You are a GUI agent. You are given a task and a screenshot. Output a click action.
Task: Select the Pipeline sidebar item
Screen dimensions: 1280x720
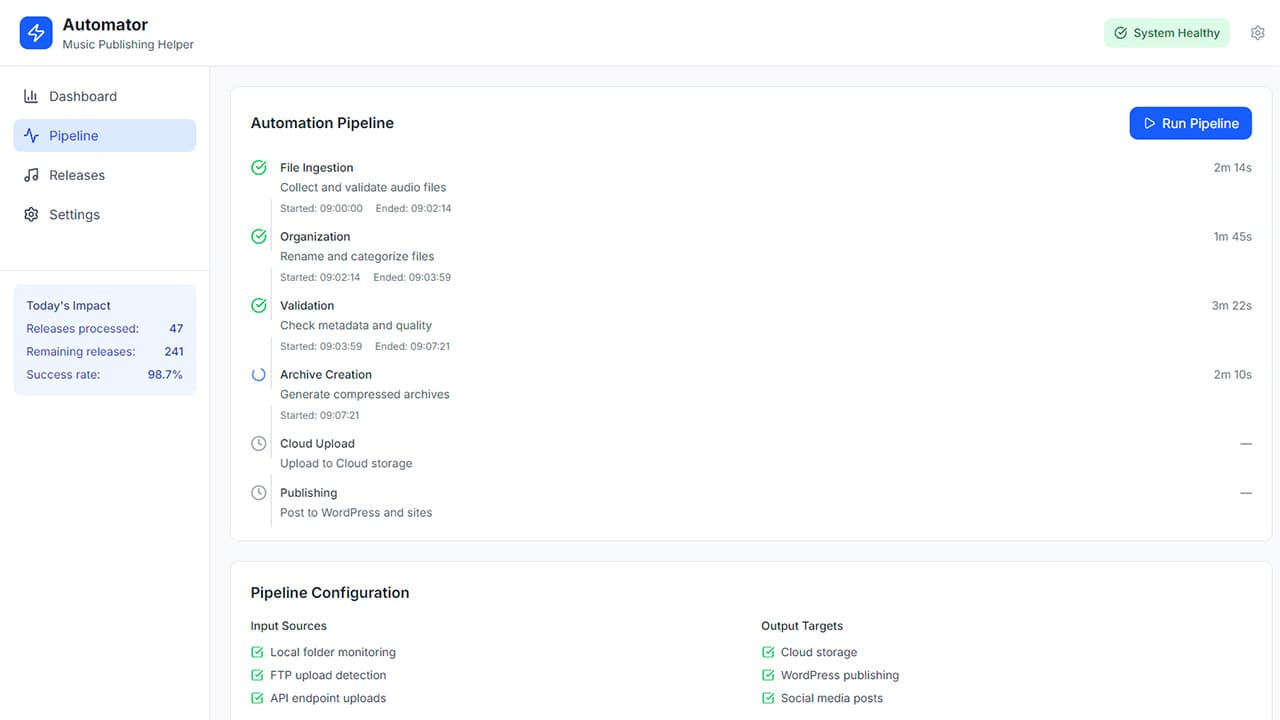point(105,135)
